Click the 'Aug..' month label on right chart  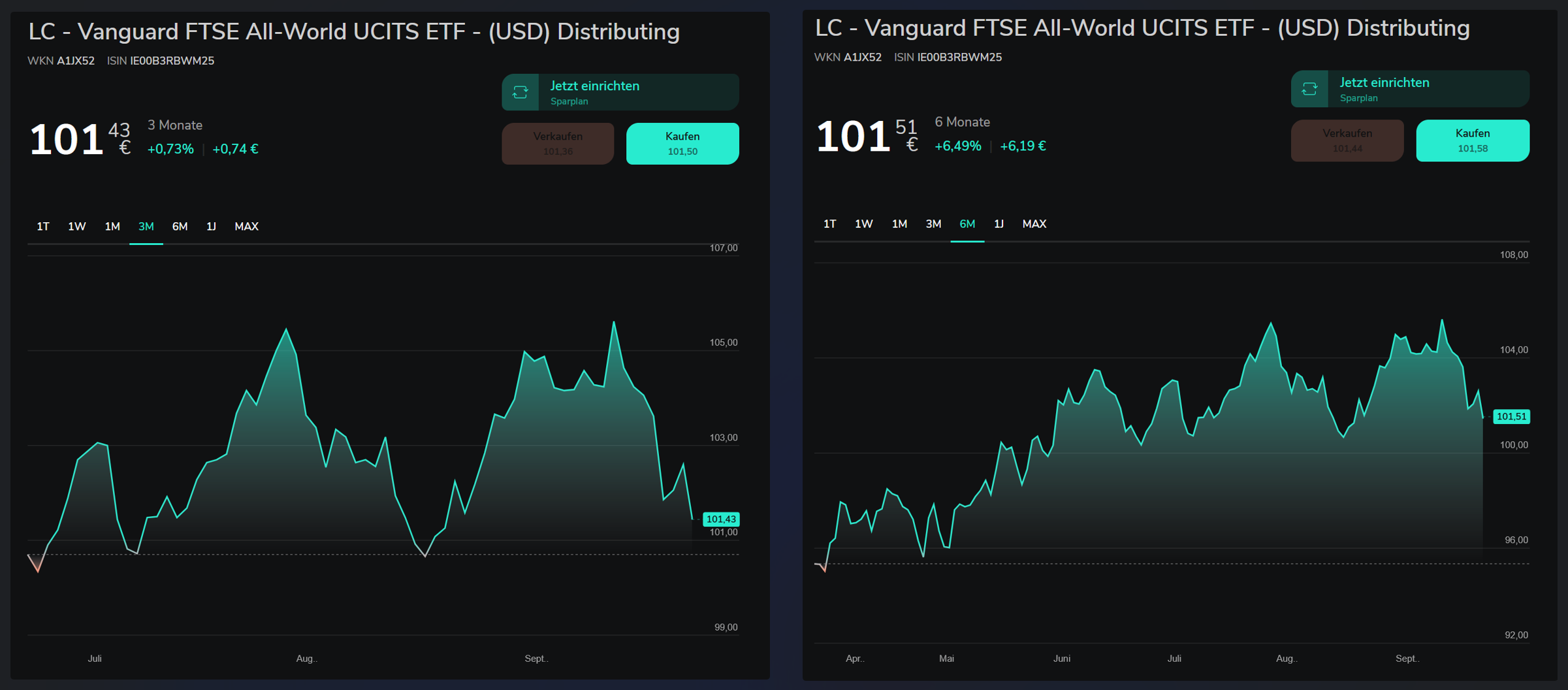click(x=1287, y=659)
